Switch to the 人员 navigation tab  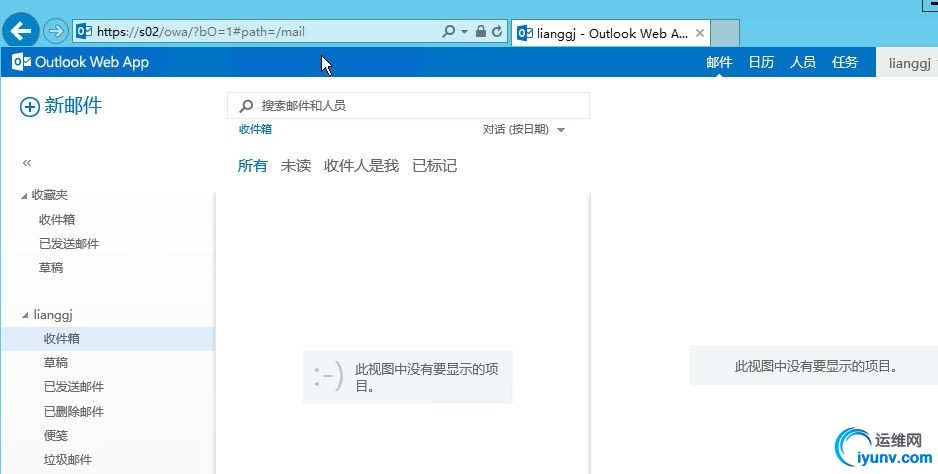[x=803, y=62]
